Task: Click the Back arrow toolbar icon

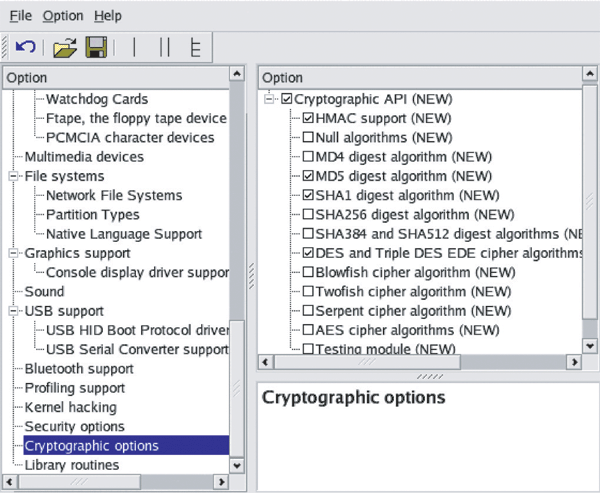Action: (26, 47)
